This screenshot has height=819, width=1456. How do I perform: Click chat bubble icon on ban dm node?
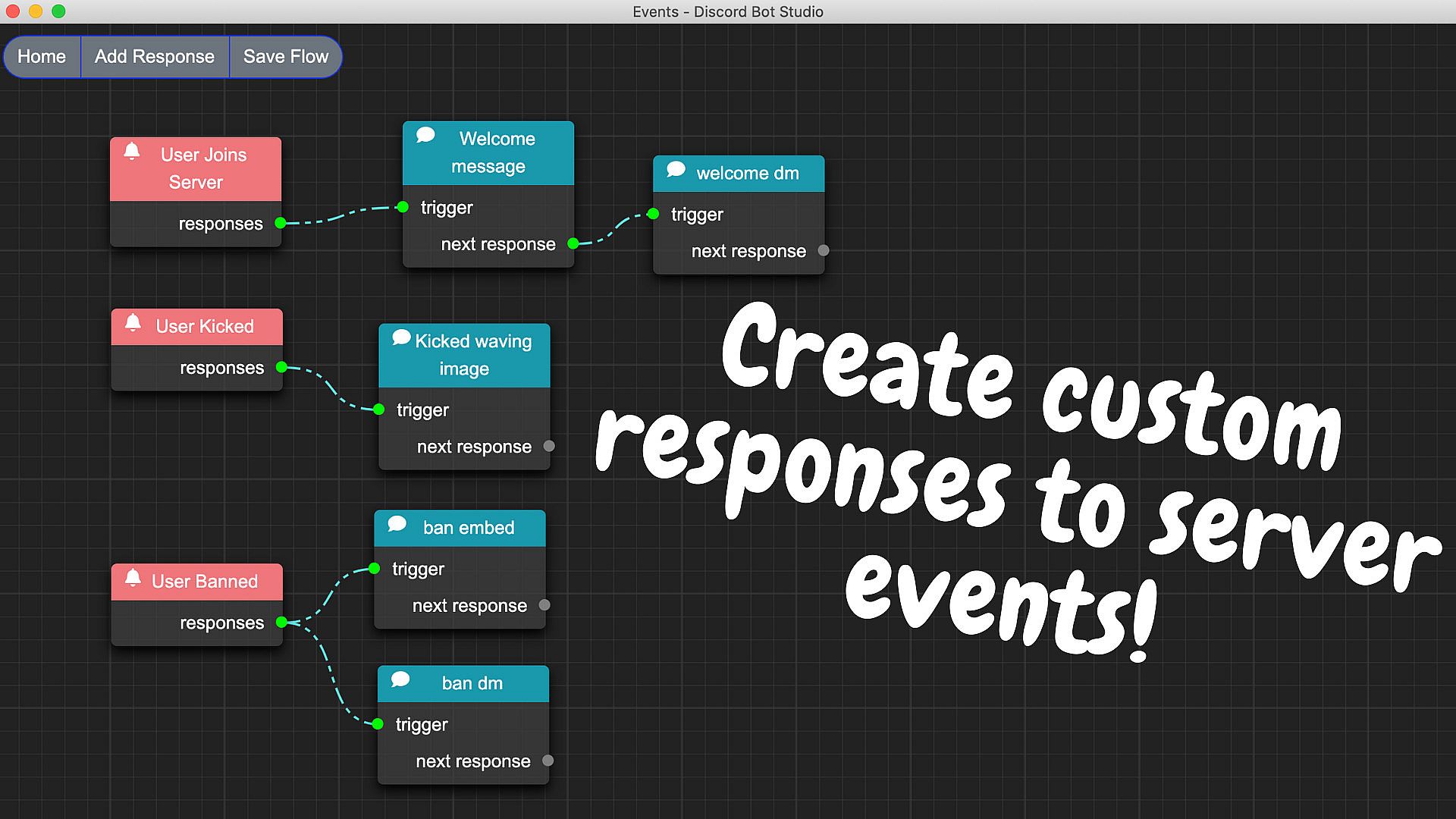[400, 679]
